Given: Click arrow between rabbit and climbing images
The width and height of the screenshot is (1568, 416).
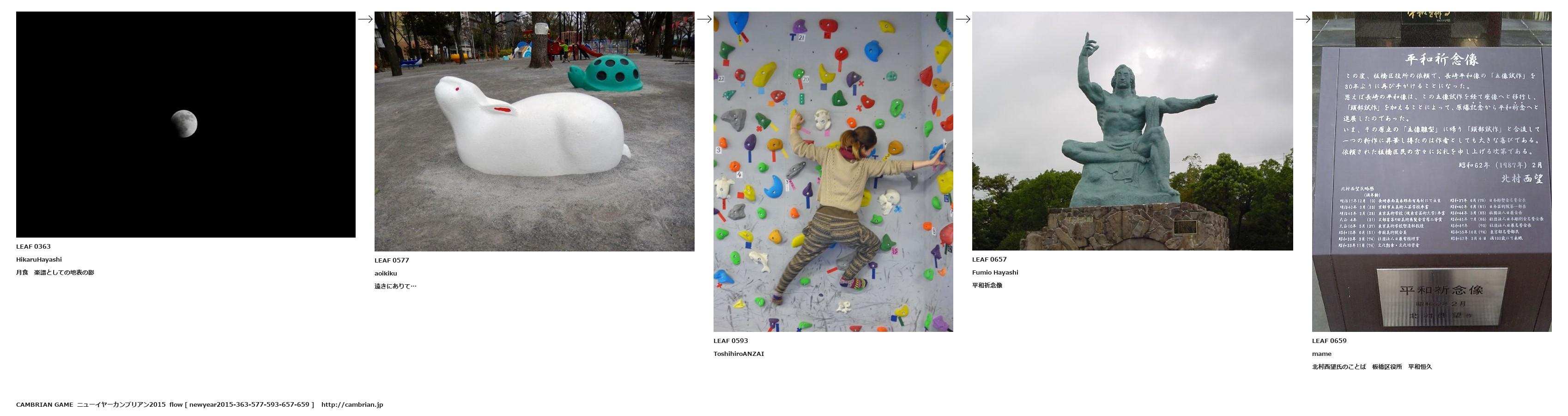Looking at the screenshot, I should 704,19.
